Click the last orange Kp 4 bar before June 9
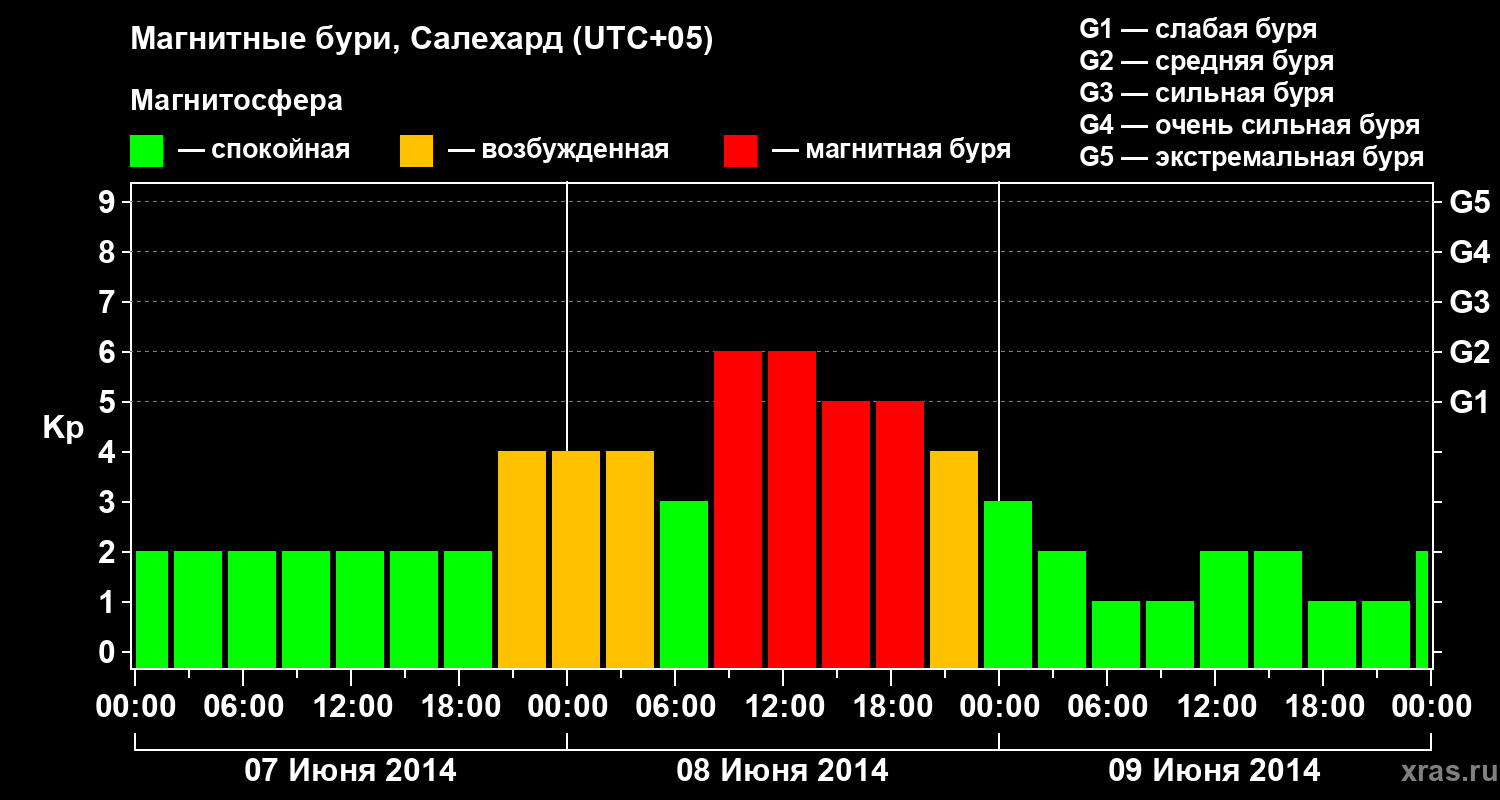 pyautogui.click(x=954, y=560)
